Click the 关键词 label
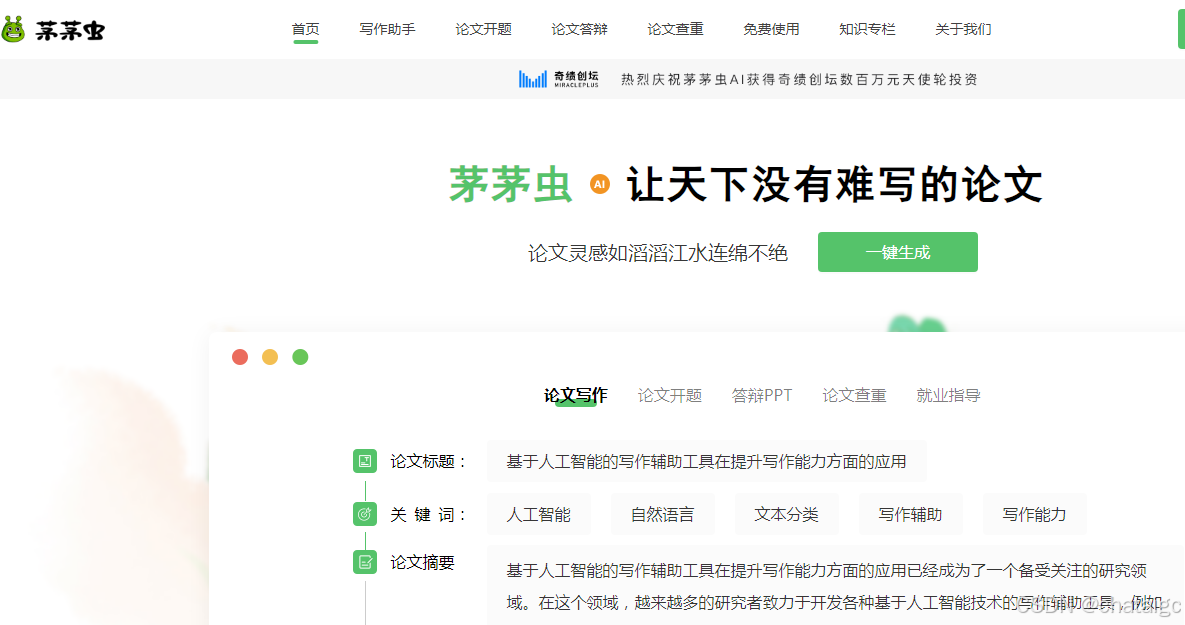 click(429, 515)
